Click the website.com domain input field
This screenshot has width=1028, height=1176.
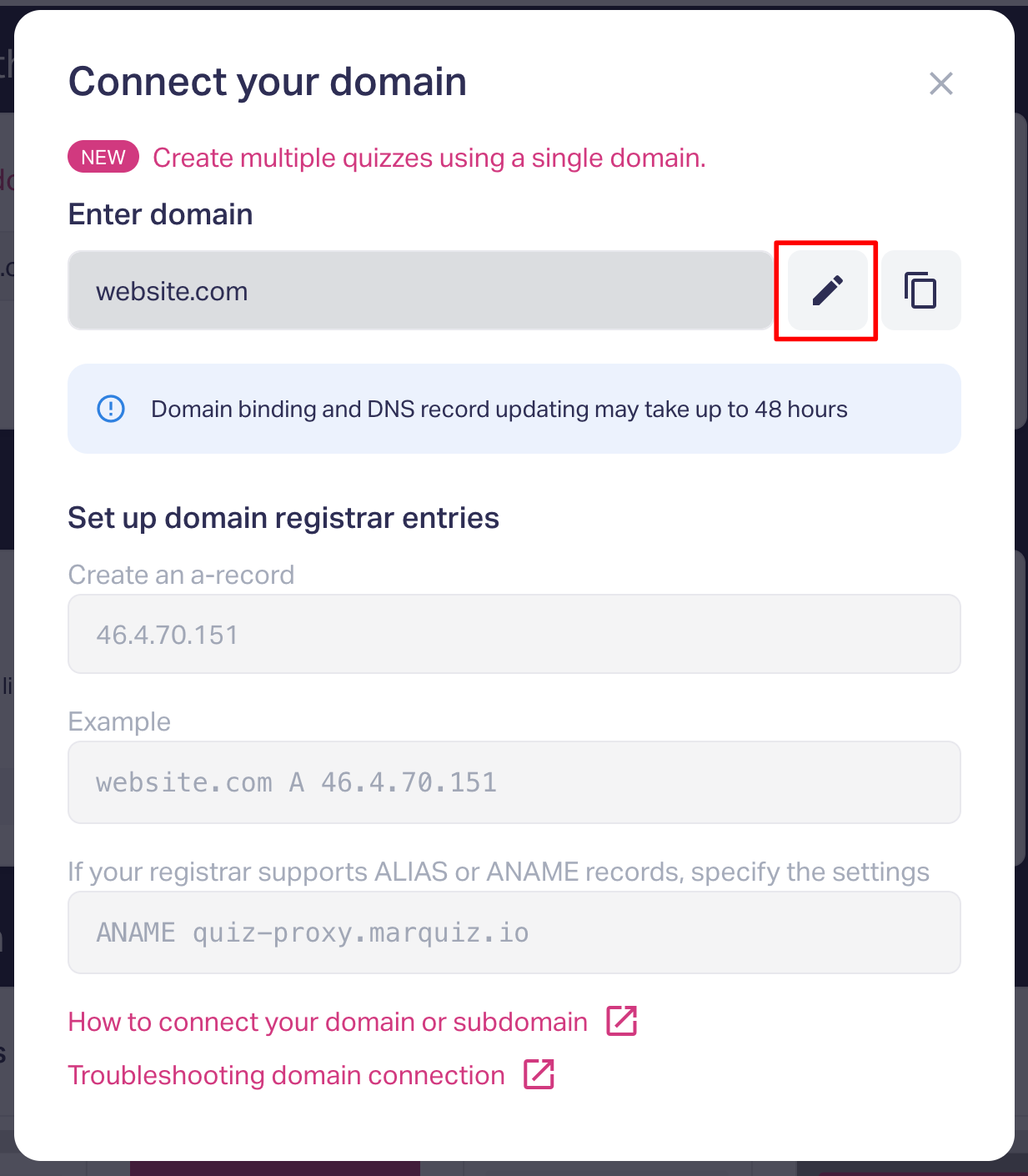419,291
